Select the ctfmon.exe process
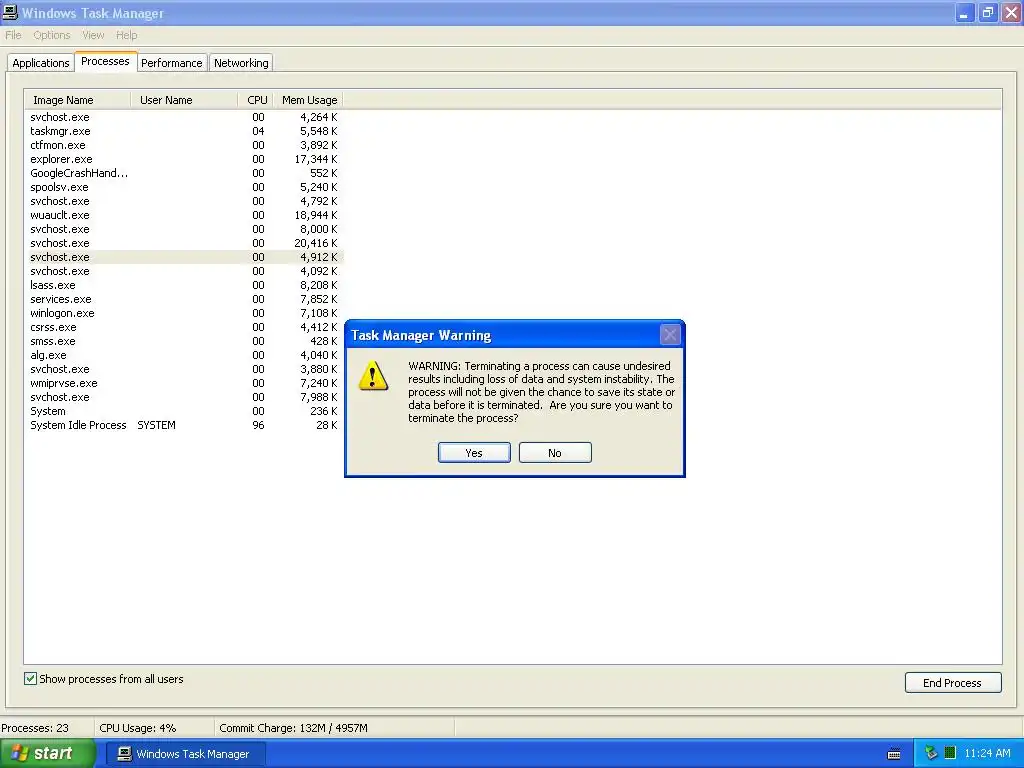 (x=184, y=145)
